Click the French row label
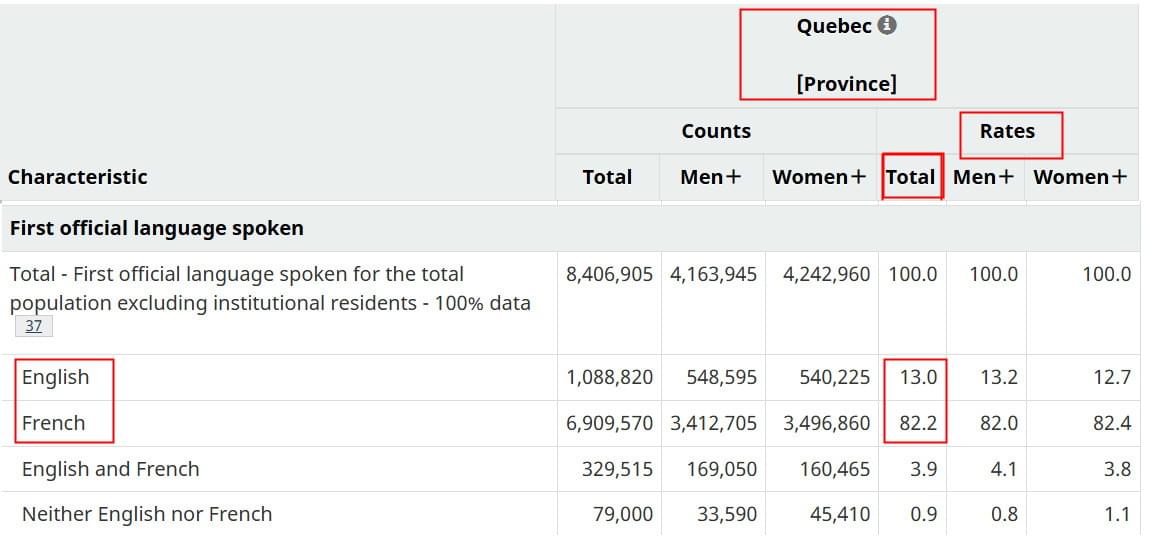The image size is (1156, 541). 54,423
